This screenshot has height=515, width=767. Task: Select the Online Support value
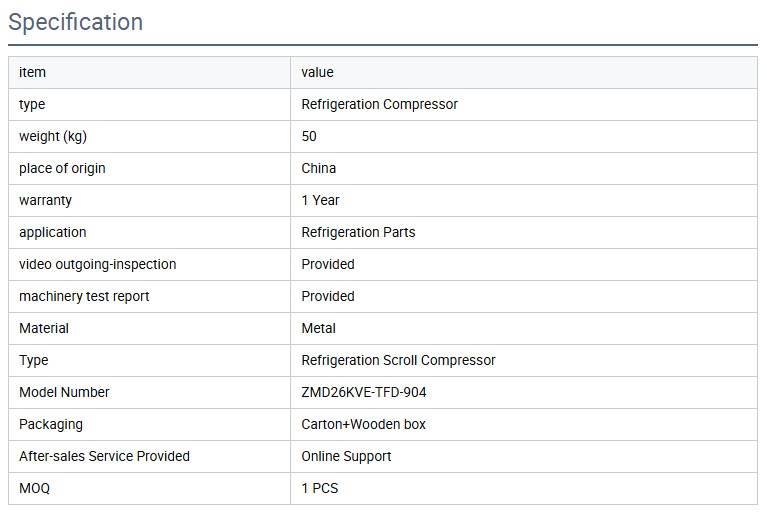[x=346, y=456]
